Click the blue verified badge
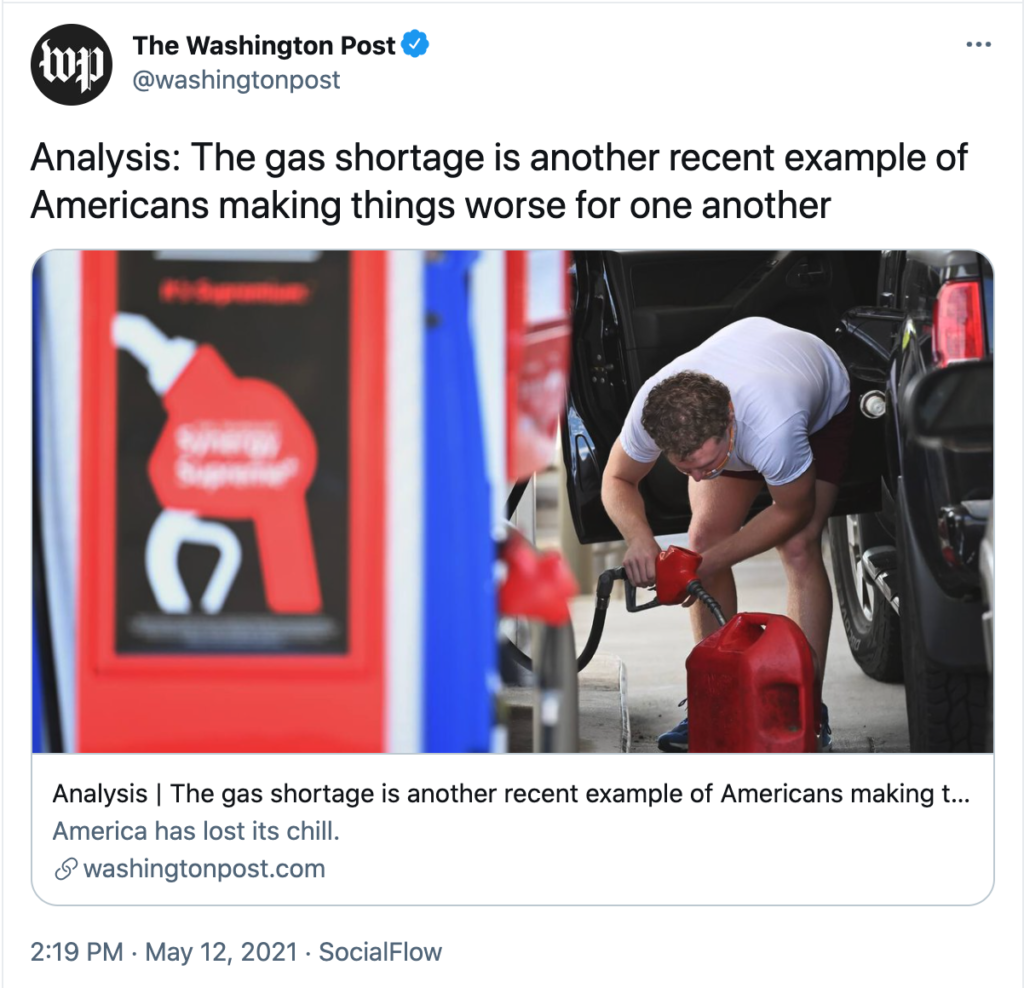Screen dimensions: 1024x988 pos(415,44)
